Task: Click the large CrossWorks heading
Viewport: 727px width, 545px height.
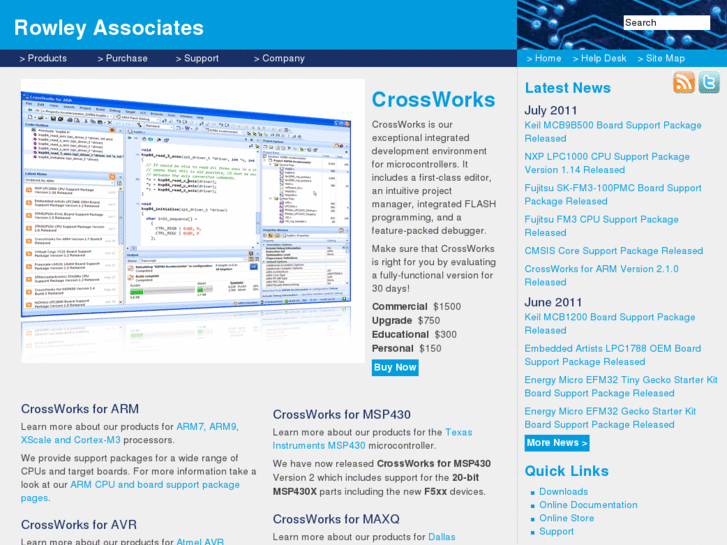Action: tap(434, 100)
